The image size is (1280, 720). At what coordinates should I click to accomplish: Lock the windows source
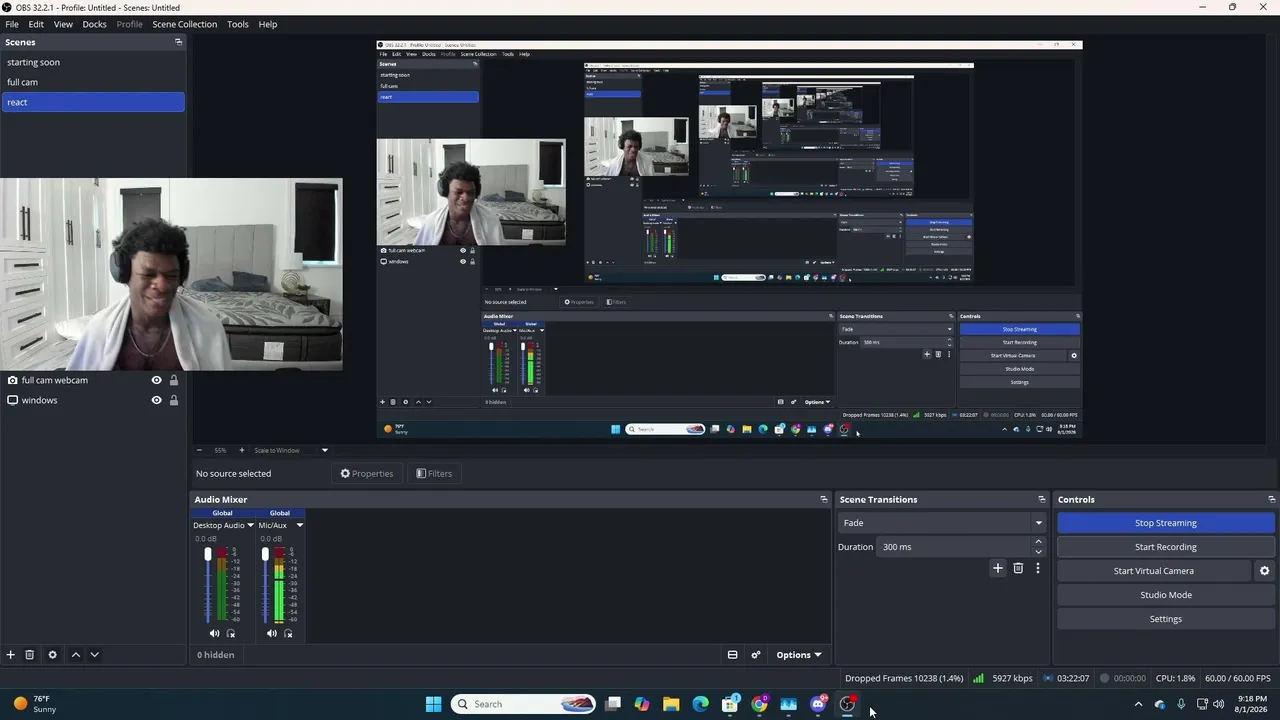pos(173,400)
